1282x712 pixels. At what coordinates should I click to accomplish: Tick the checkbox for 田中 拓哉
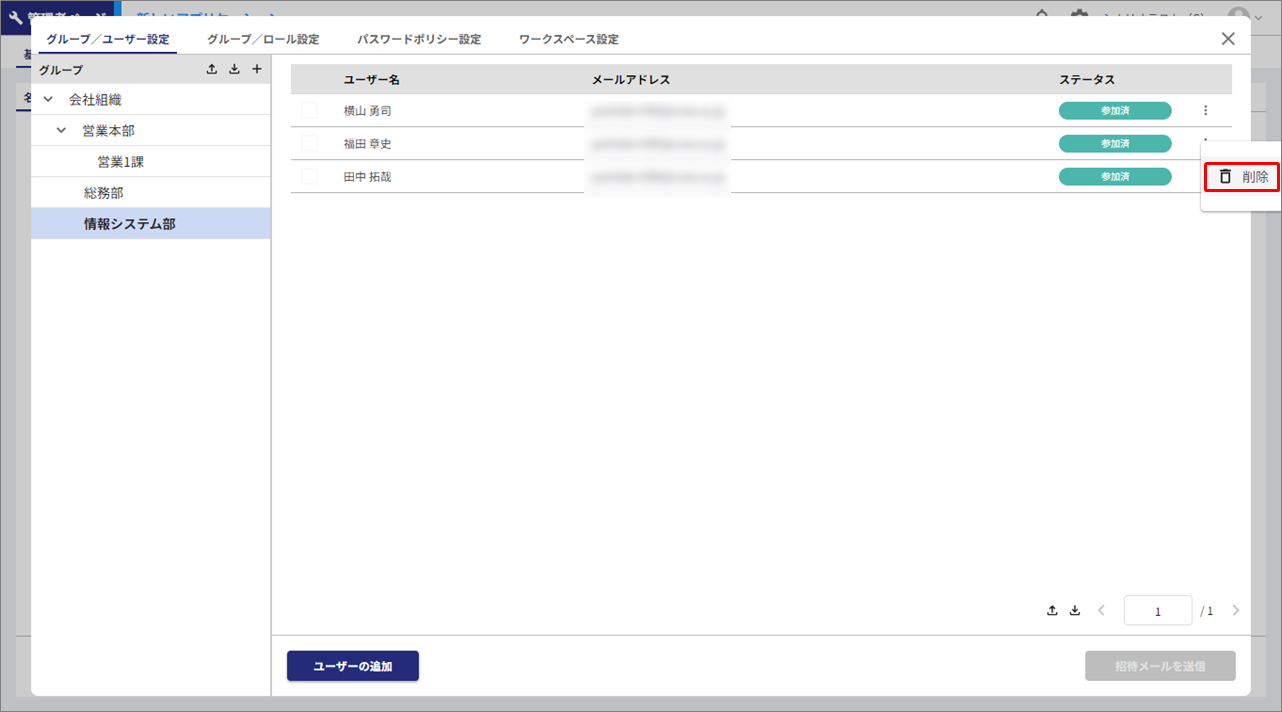(310, 177)
